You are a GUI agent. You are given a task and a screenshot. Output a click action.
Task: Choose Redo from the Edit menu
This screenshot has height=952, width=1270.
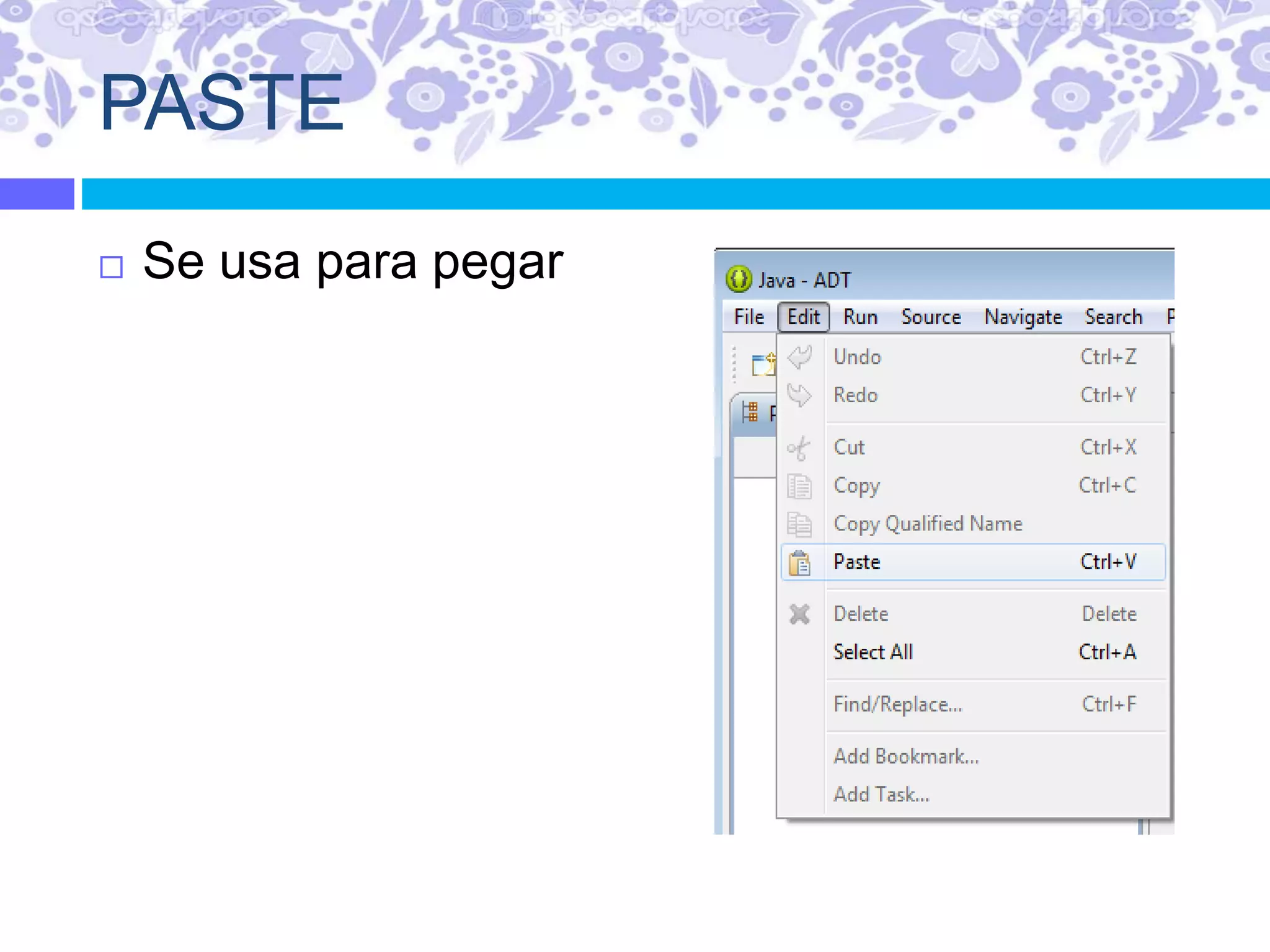click(x=974, y=395)
